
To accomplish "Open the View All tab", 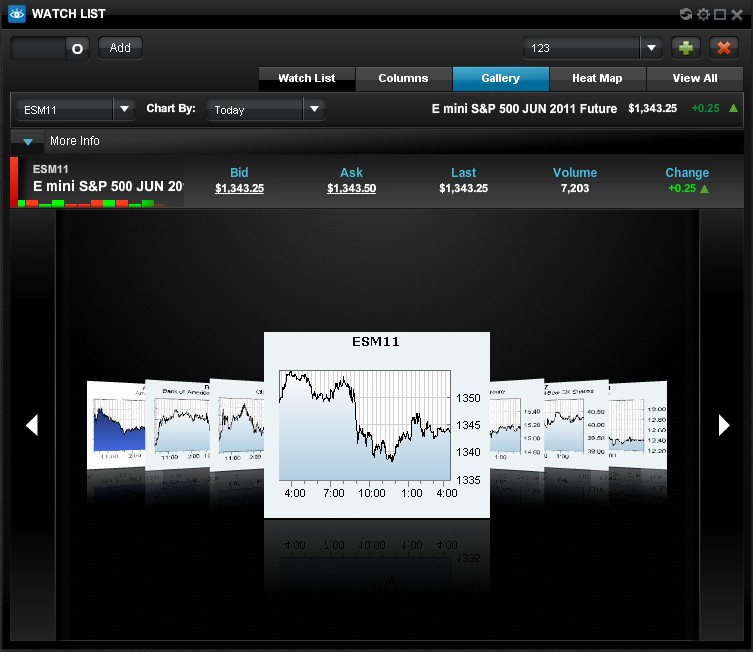I will (x=694, y=78).
